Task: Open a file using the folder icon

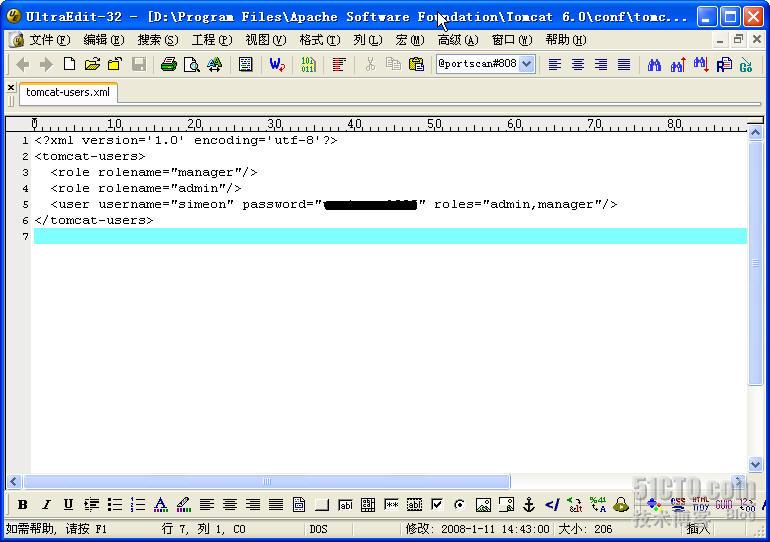Action: 92,64
